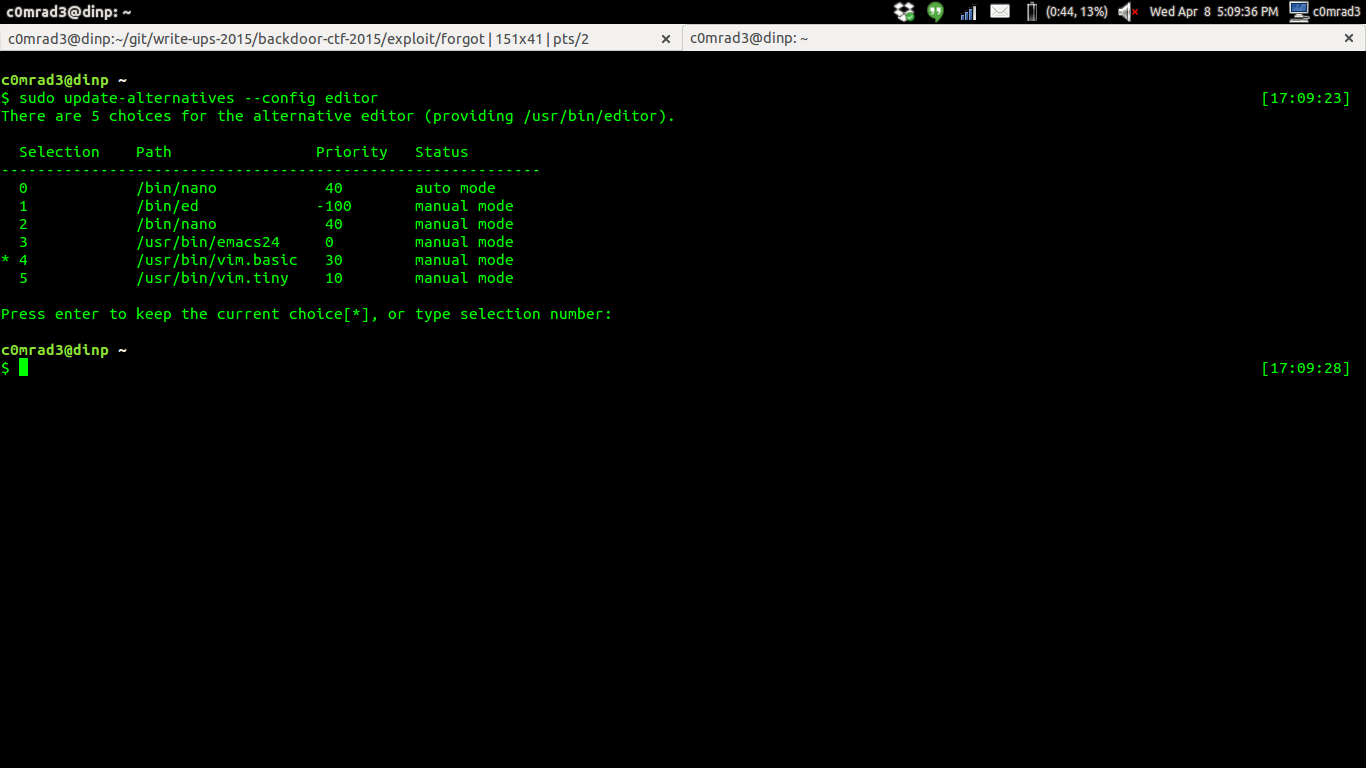This screenshot has width=1366, height=768.
Task: Close the exploit/forgot terminal tab
Action: coord(666,38)
